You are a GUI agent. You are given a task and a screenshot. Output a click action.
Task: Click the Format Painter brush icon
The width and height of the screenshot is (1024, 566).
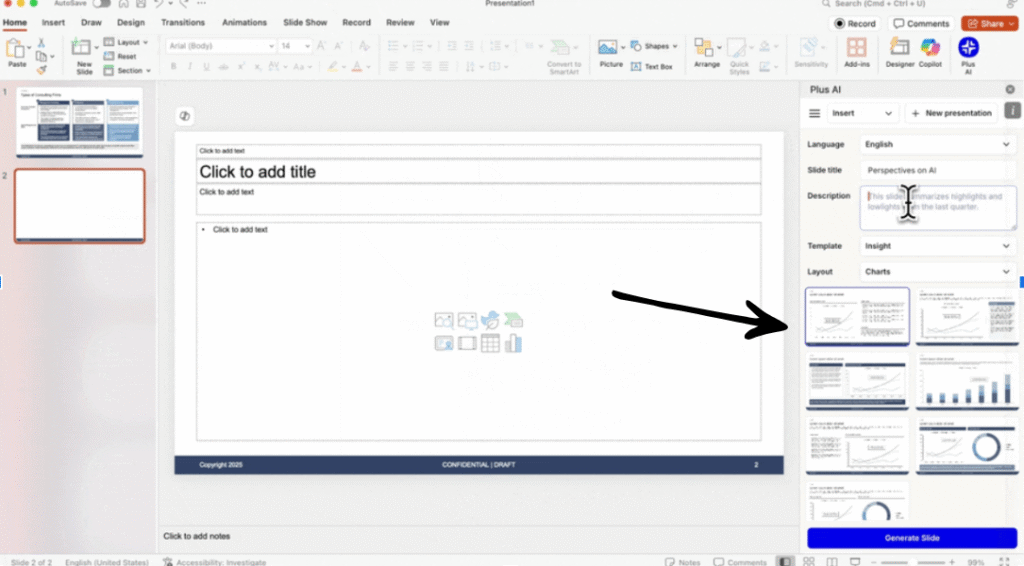41,69
